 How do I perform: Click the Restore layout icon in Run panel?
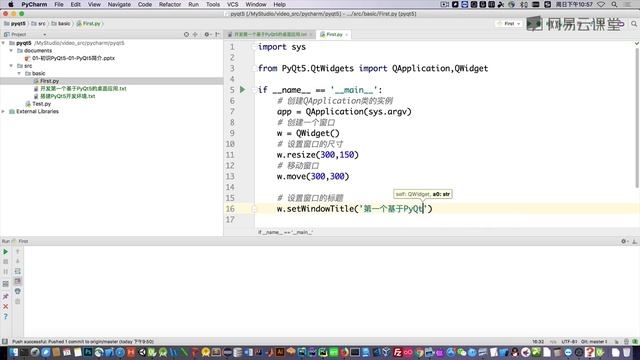tap(6, 284)
